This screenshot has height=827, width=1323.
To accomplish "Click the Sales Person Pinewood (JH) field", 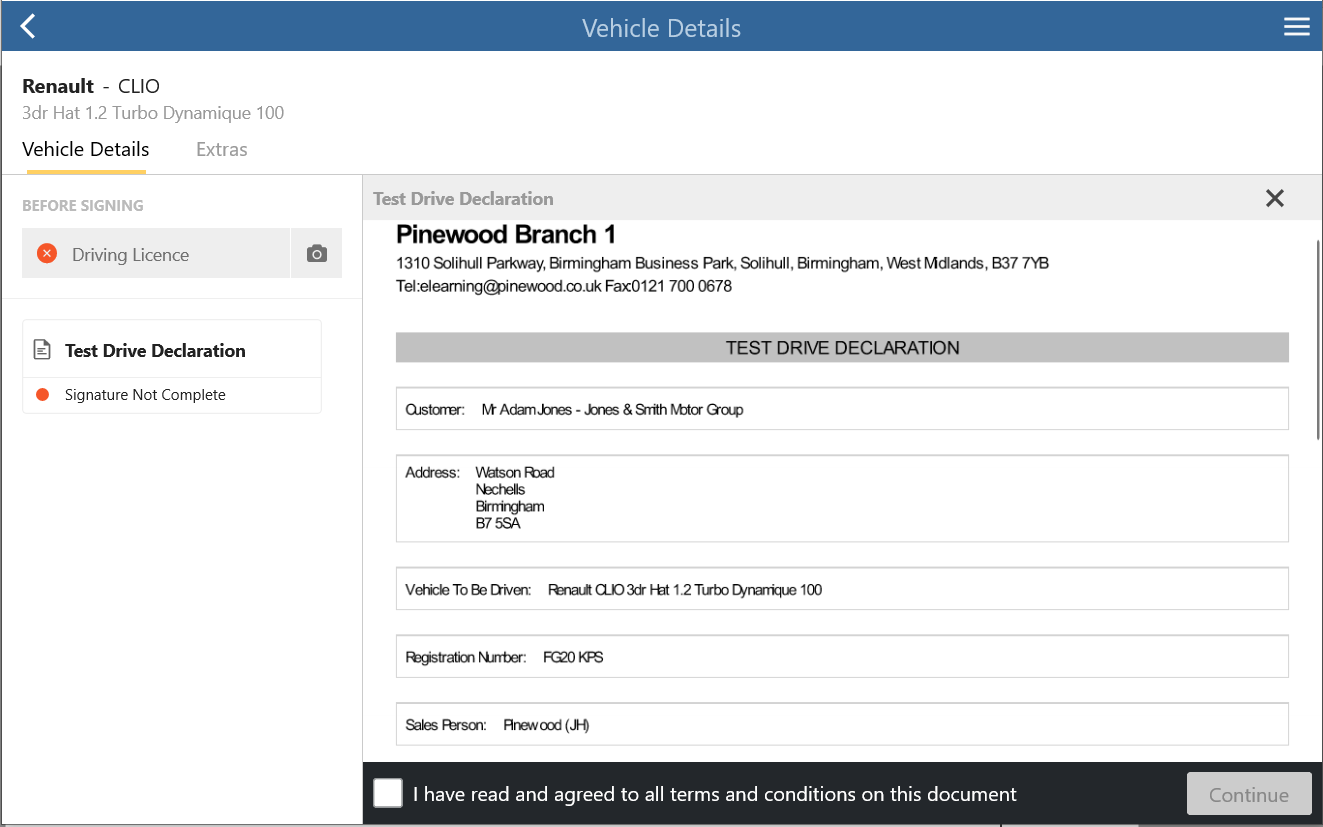I will coord(842,724).
